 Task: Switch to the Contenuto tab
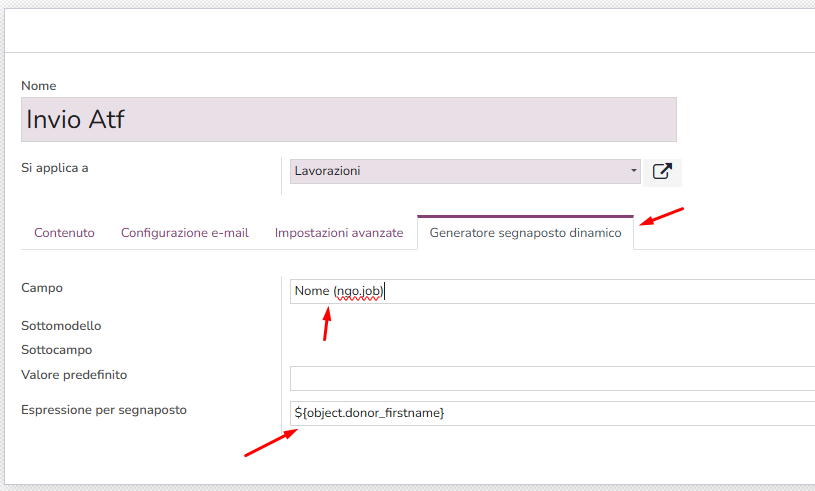pos(64,233)
